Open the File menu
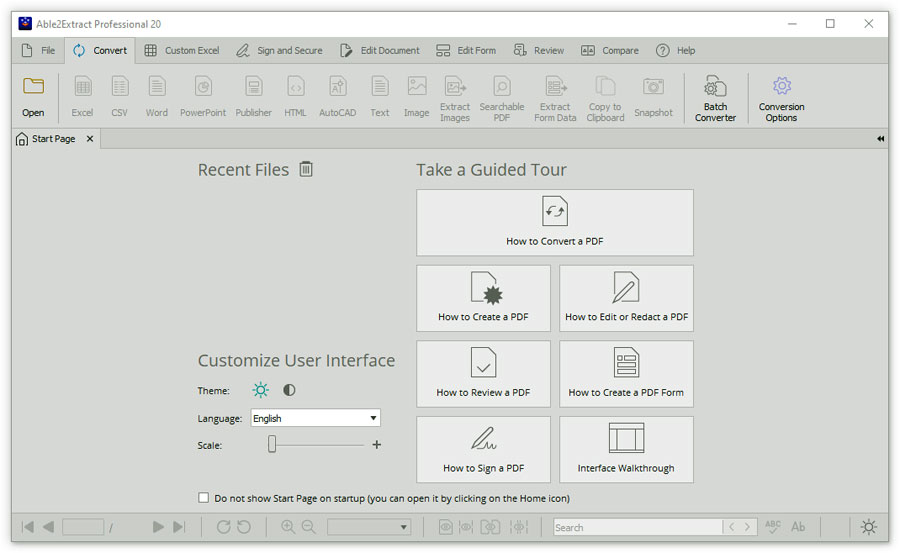 [x=38, y=51]
